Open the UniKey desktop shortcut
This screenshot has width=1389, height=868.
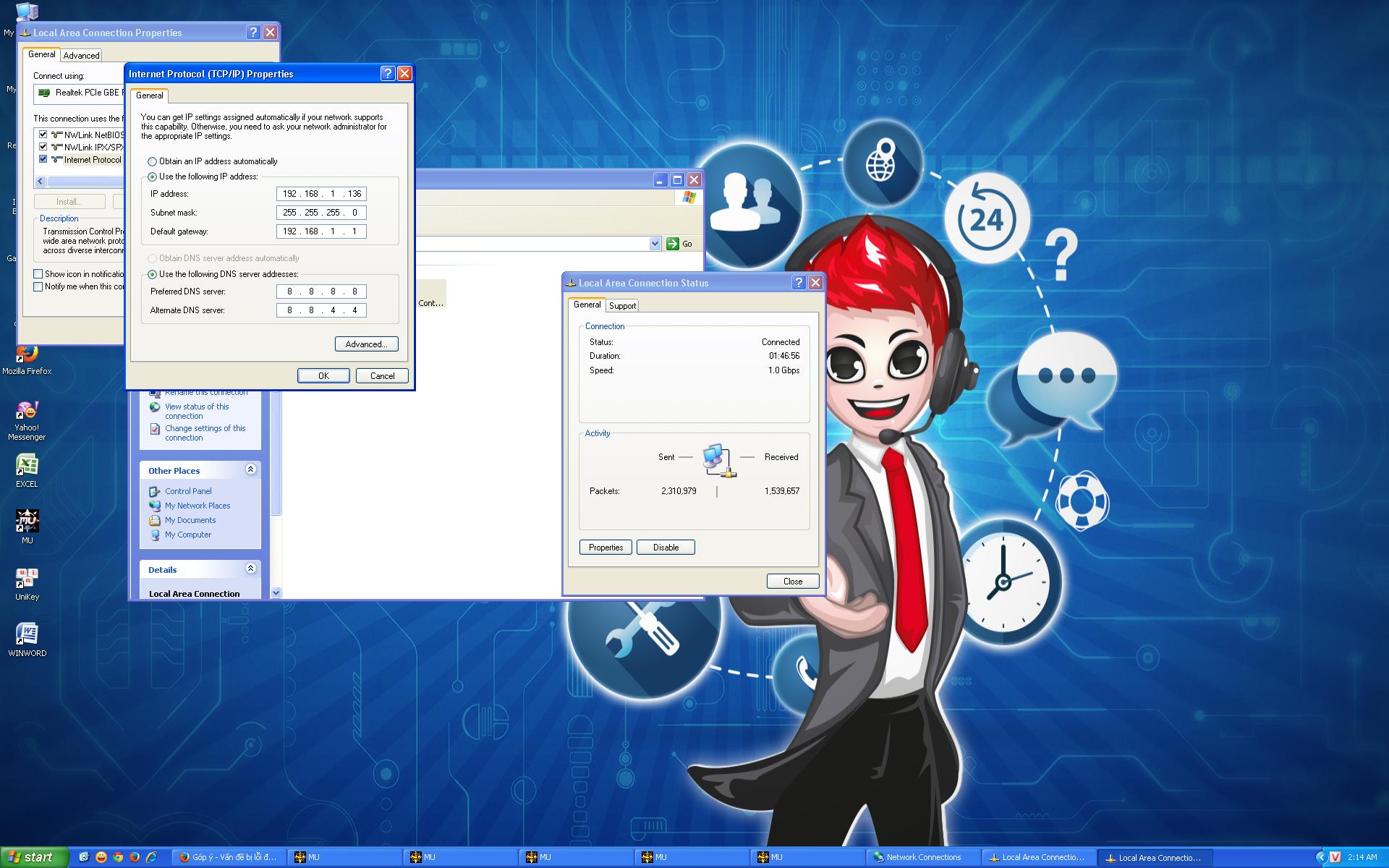pos(27,583)
